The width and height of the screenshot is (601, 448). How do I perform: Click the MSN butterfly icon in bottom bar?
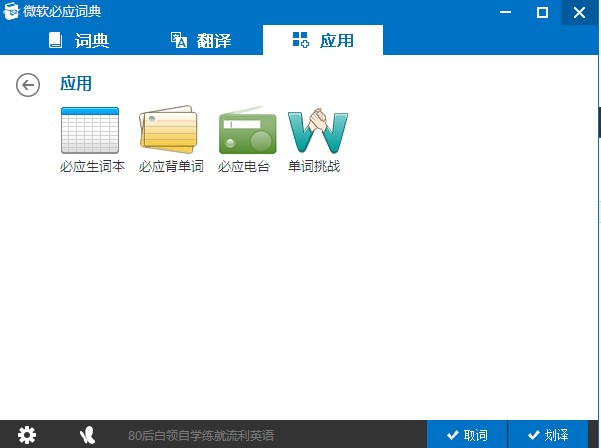(x=88, y=435)
